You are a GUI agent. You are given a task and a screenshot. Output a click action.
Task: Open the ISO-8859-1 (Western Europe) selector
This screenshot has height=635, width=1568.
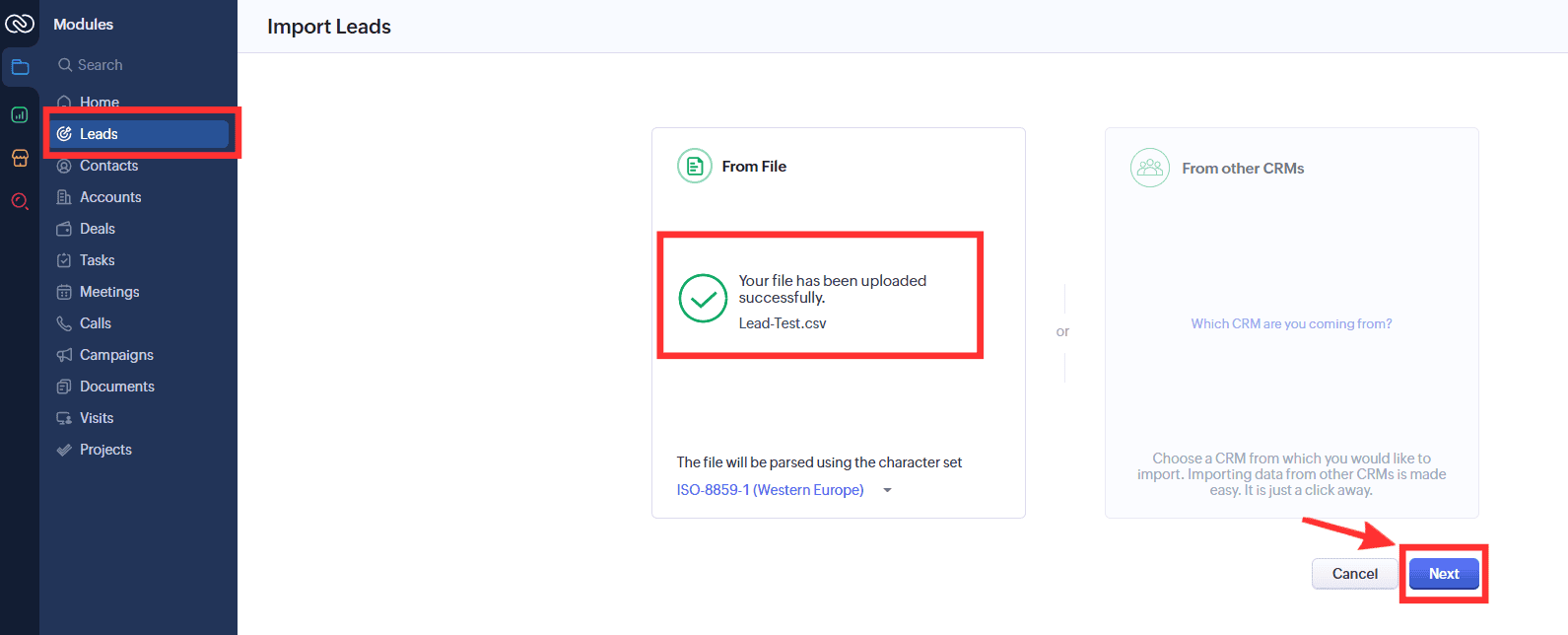770,490
